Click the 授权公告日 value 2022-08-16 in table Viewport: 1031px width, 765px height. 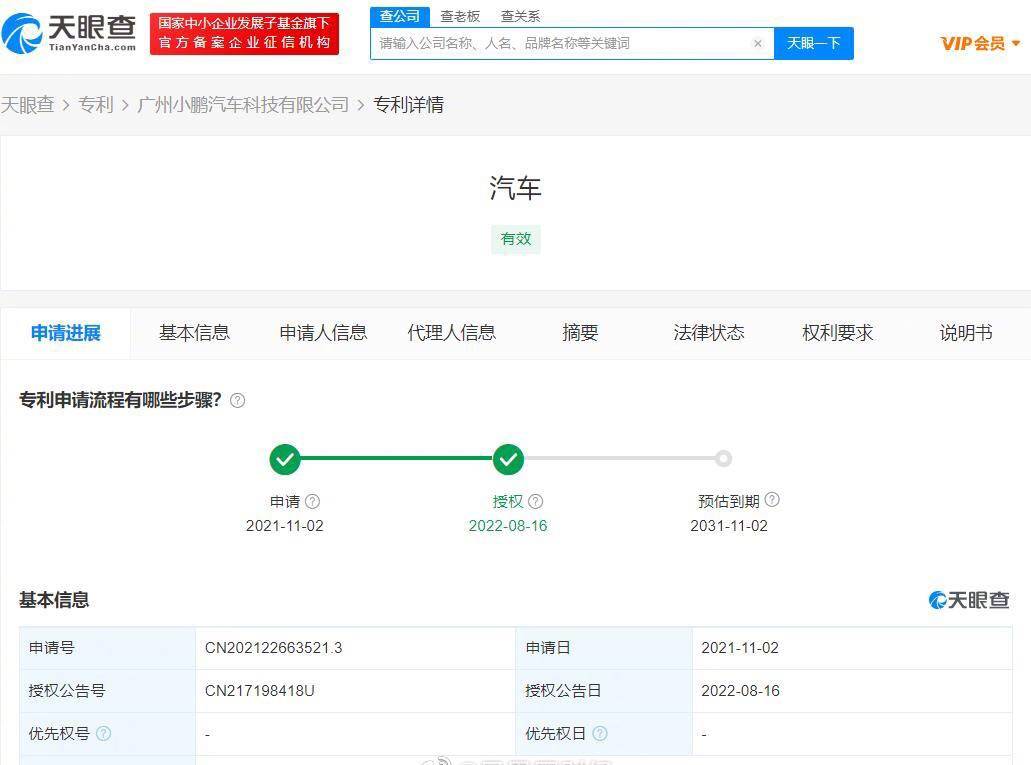[x=740, y=691]
